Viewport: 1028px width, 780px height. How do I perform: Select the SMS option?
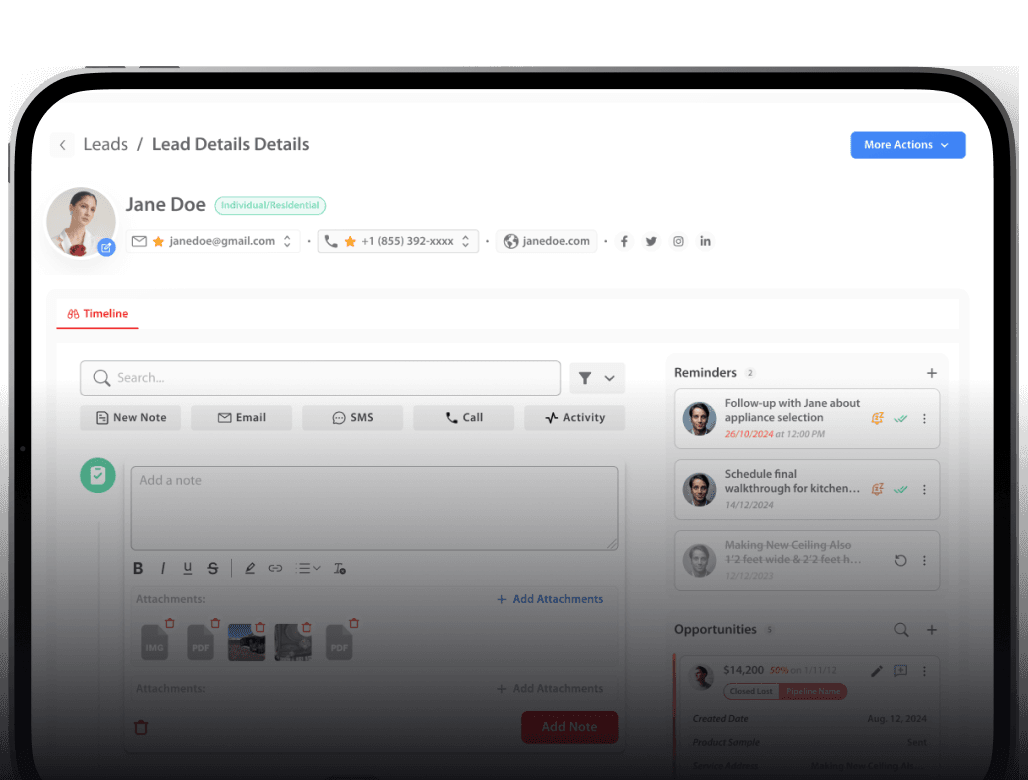point(352,418)
